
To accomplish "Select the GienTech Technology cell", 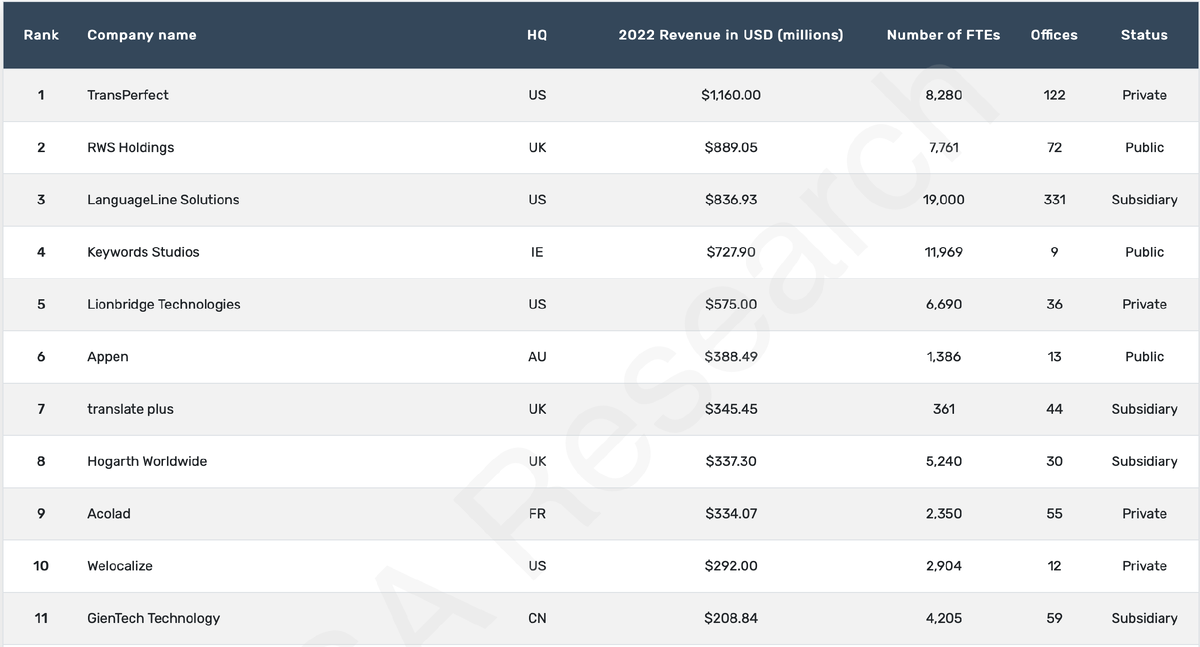I will coord(154,618).
